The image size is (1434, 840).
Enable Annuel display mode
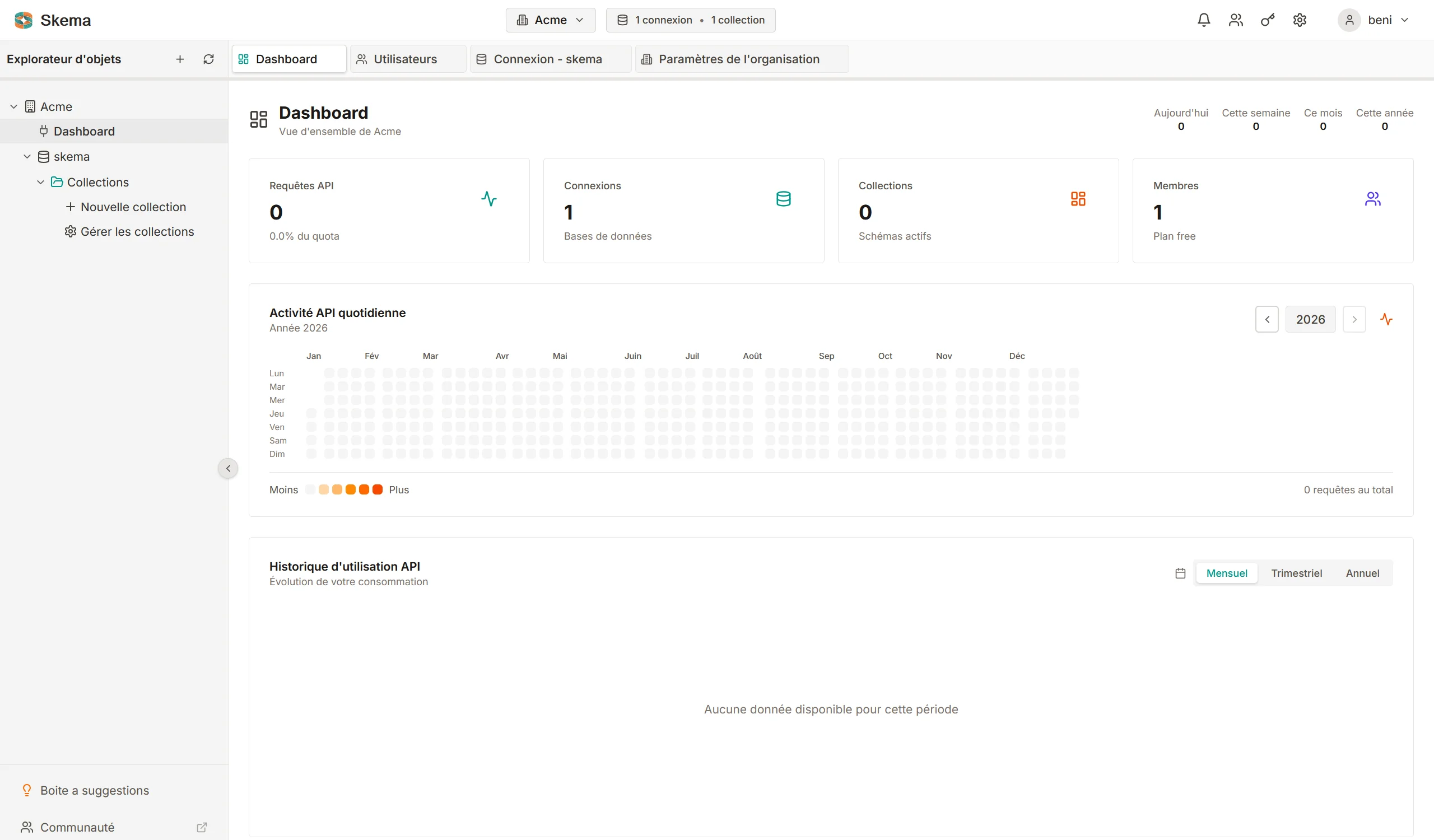[1362, 573]
